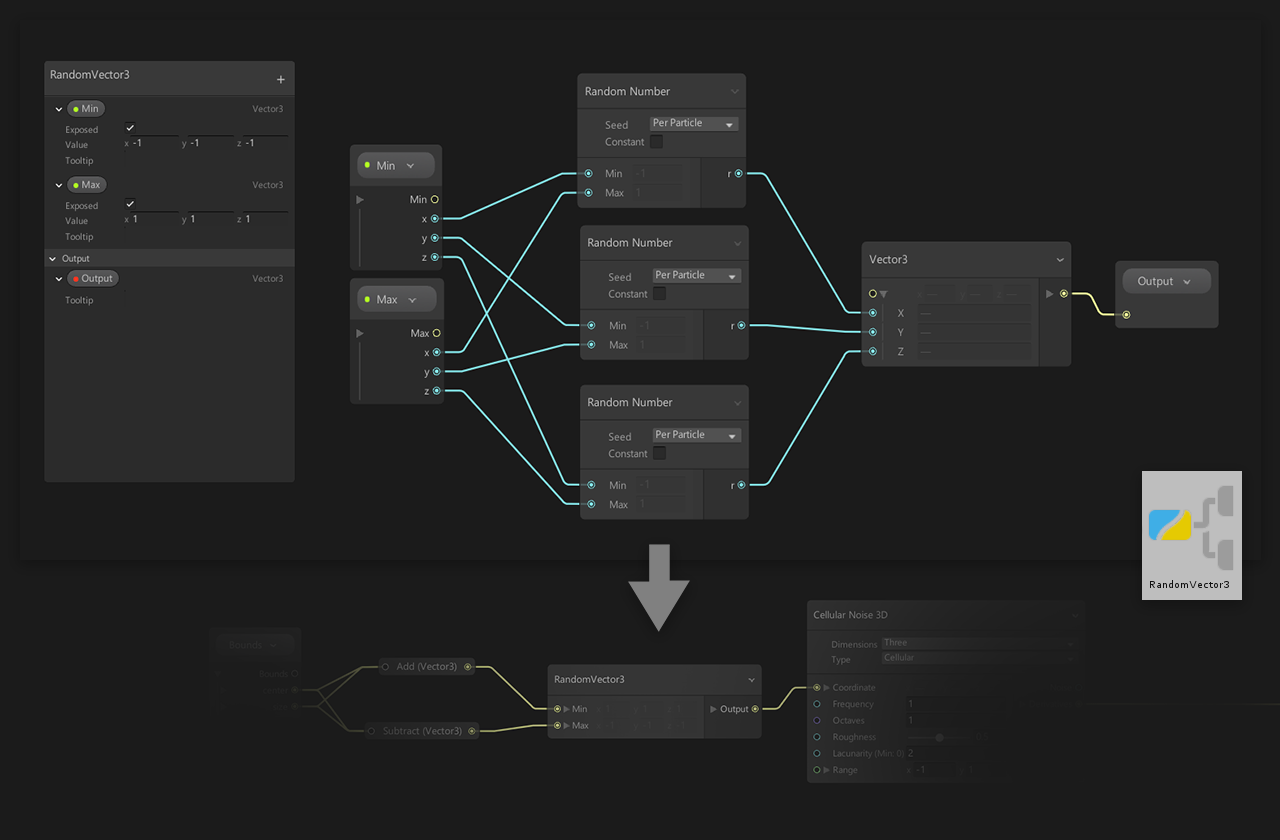Click the X input port on the Vector3 node

click(872, 312)
